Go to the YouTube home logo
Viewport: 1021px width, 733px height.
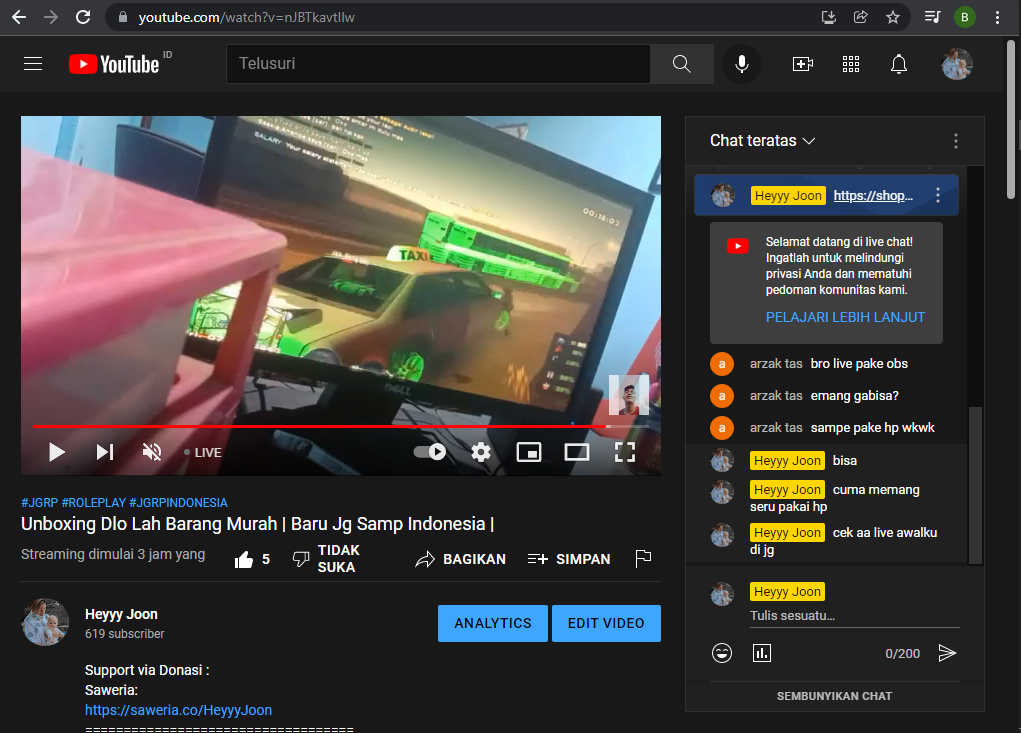pyautogui.click(x=115, y=64)
